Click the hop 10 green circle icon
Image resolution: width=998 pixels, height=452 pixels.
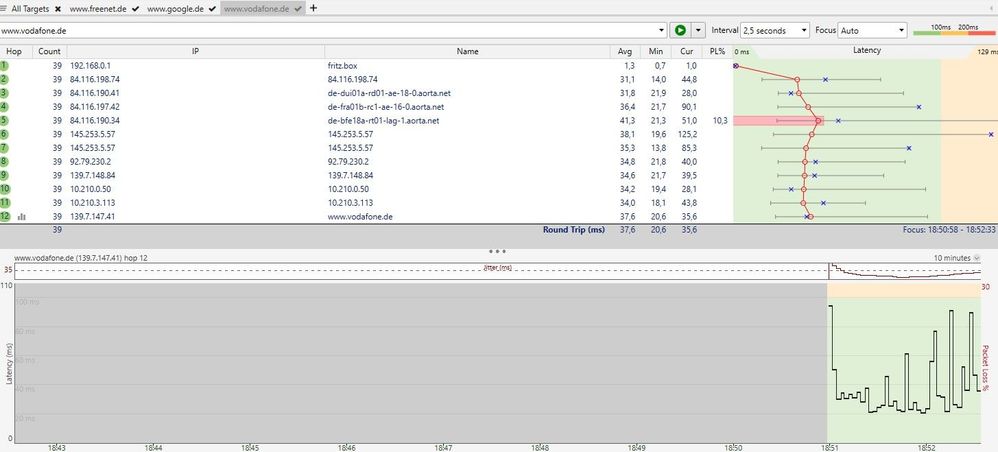coord(4,188)
